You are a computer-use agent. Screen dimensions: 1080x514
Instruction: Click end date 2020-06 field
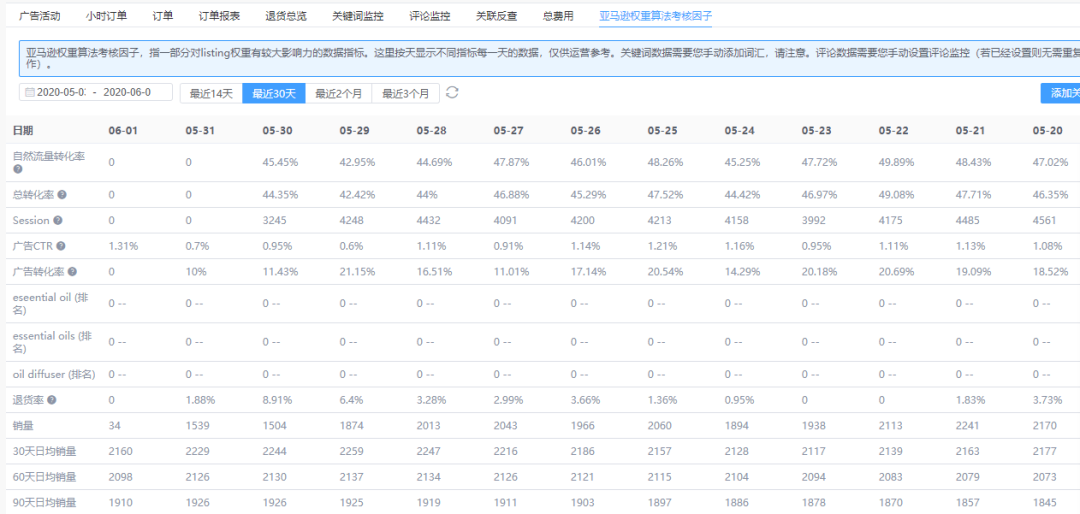click(x=127, y=92)
